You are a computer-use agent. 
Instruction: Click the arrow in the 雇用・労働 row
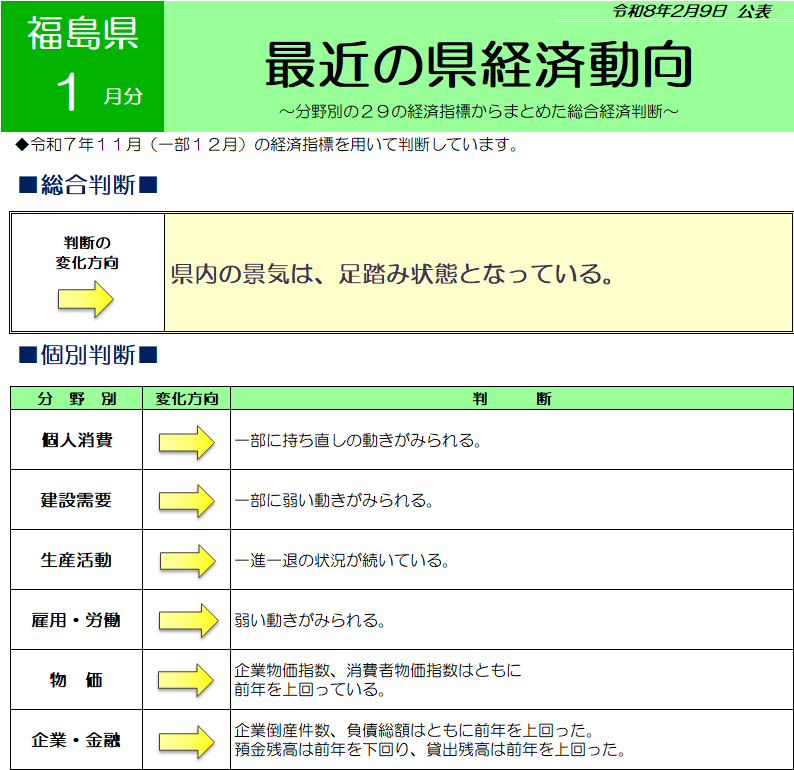point(187,620)
